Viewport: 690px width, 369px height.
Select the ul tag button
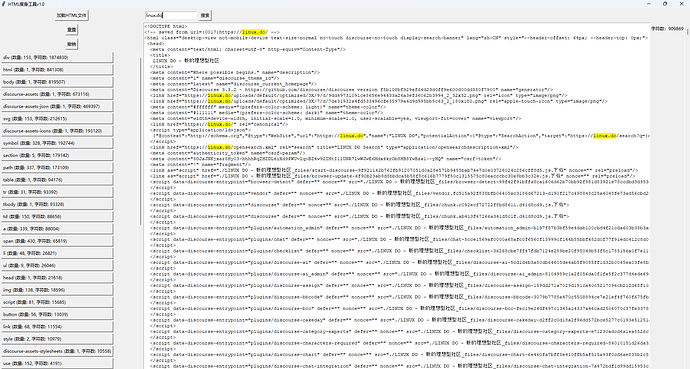57,266
